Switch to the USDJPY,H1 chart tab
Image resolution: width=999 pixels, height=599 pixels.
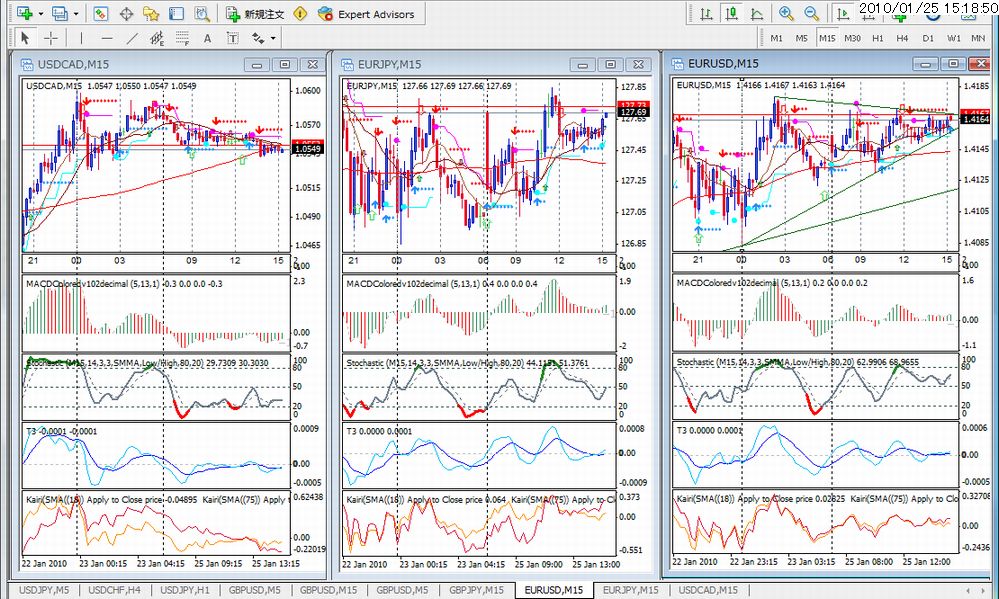[185, 590]
